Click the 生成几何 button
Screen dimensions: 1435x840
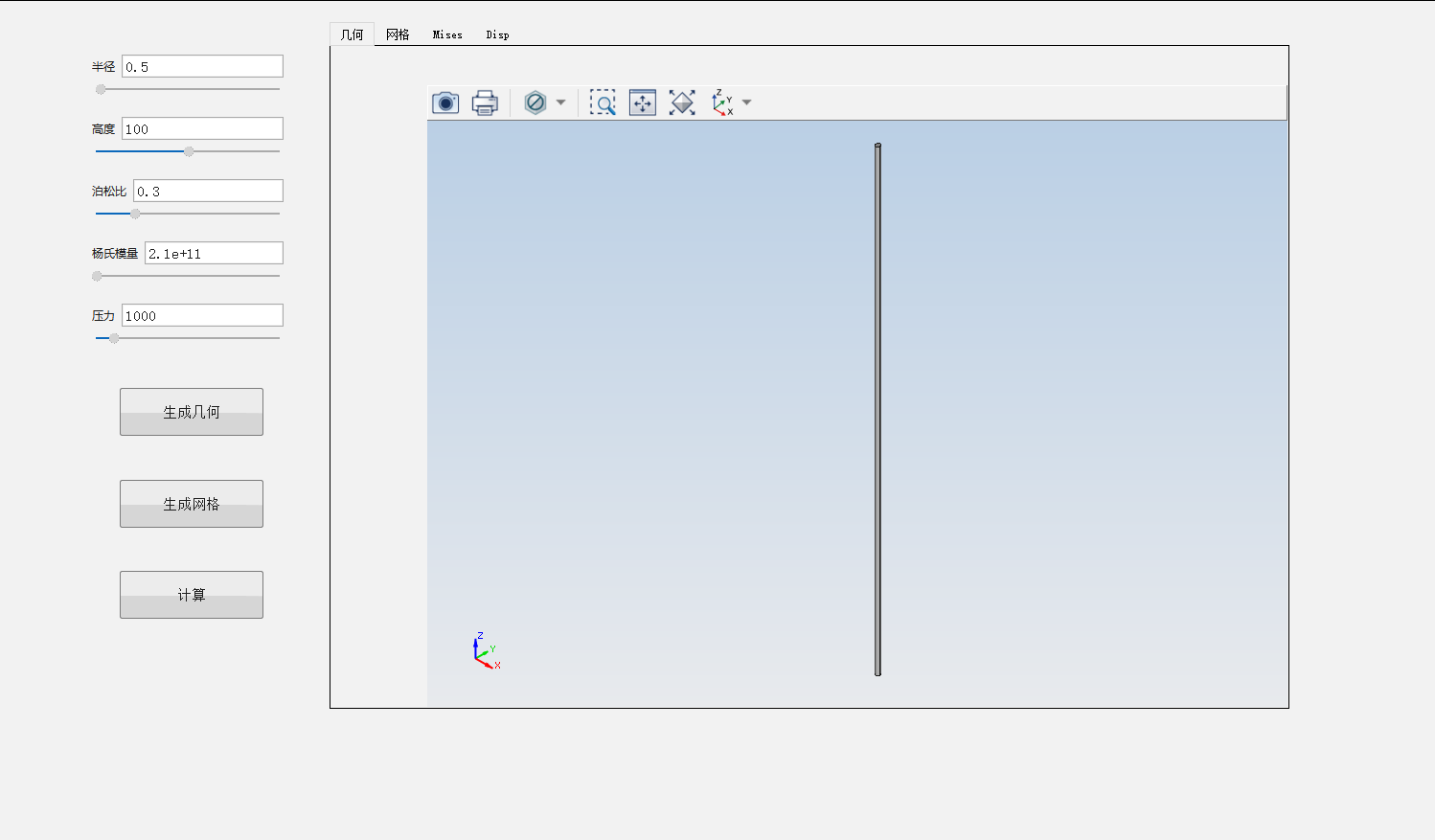192,412
